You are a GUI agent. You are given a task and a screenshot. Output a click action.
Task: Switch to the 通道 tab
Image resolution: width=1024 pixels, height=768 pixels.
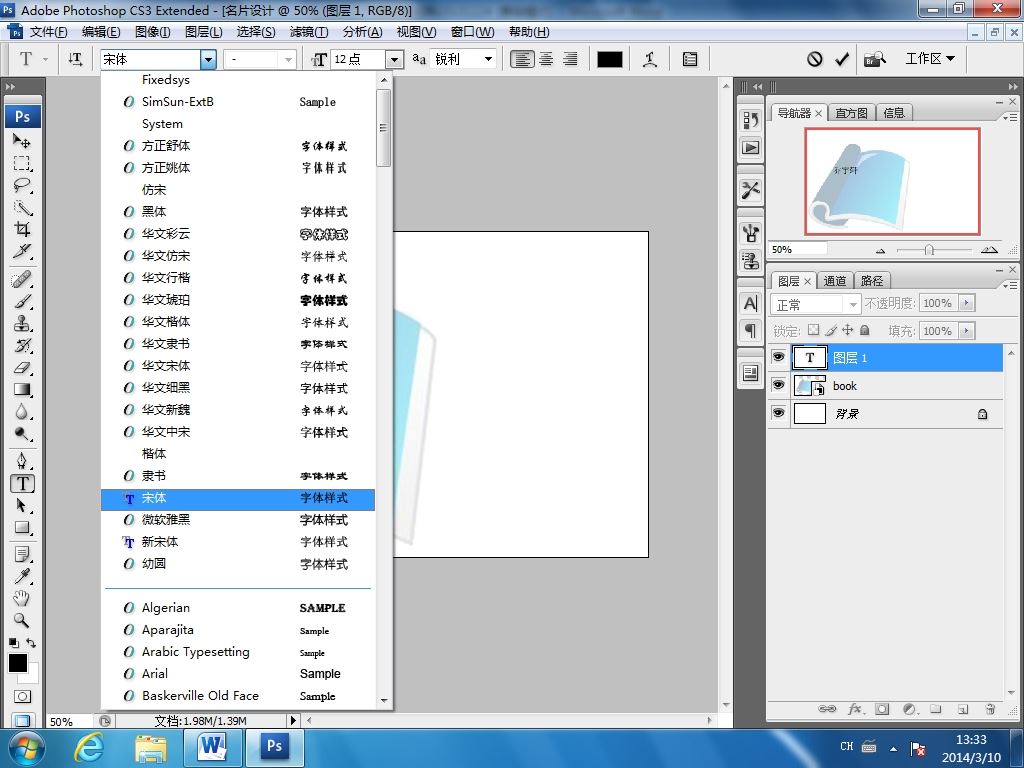click(x=835, y=281)
